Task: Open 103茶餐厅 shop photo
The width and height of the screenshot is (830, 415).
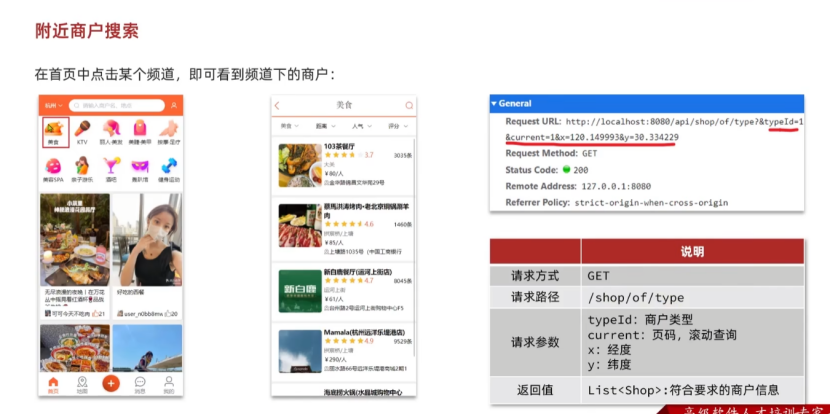Action: pos(300,165)
